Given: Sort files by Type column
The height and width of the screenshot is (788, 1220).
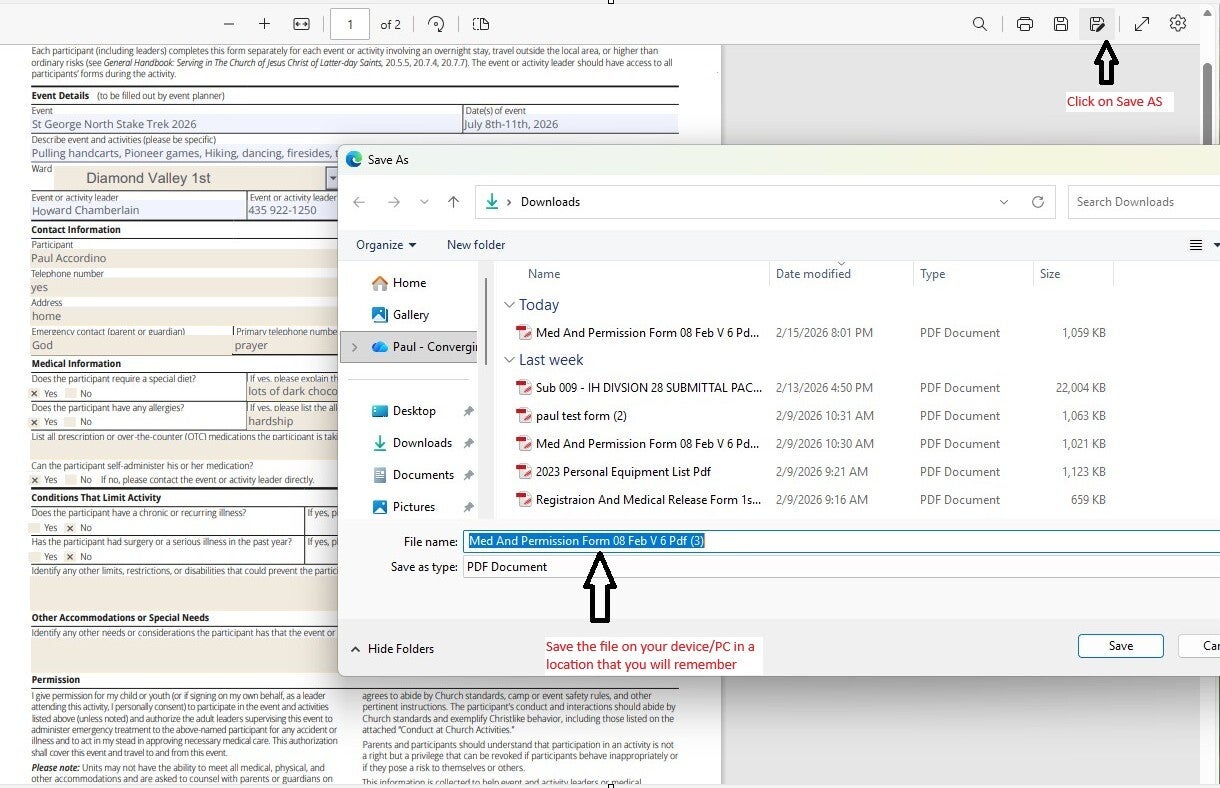Looking at the screenshot, I should pyautogui.click(x=933, y=274).
